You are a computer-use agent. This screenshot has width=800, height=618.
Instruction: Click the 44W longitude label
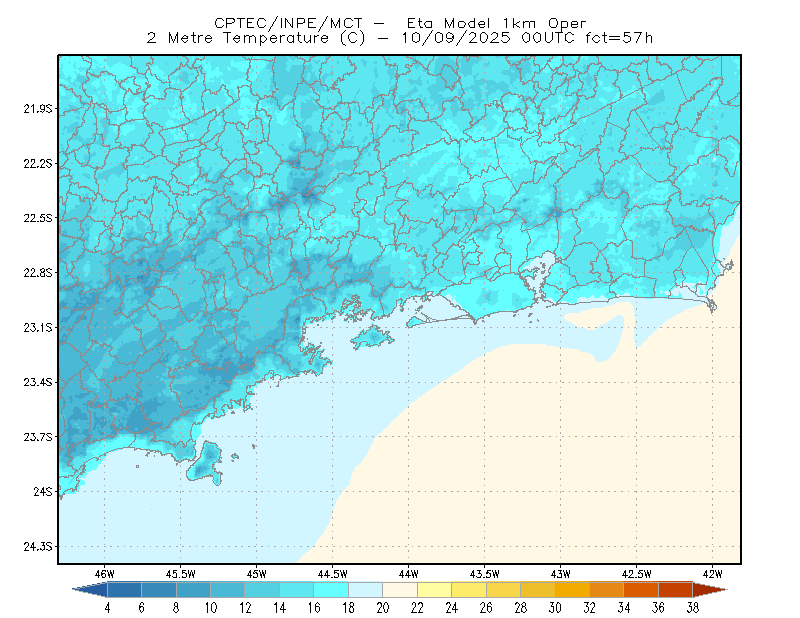coord(409,574)
